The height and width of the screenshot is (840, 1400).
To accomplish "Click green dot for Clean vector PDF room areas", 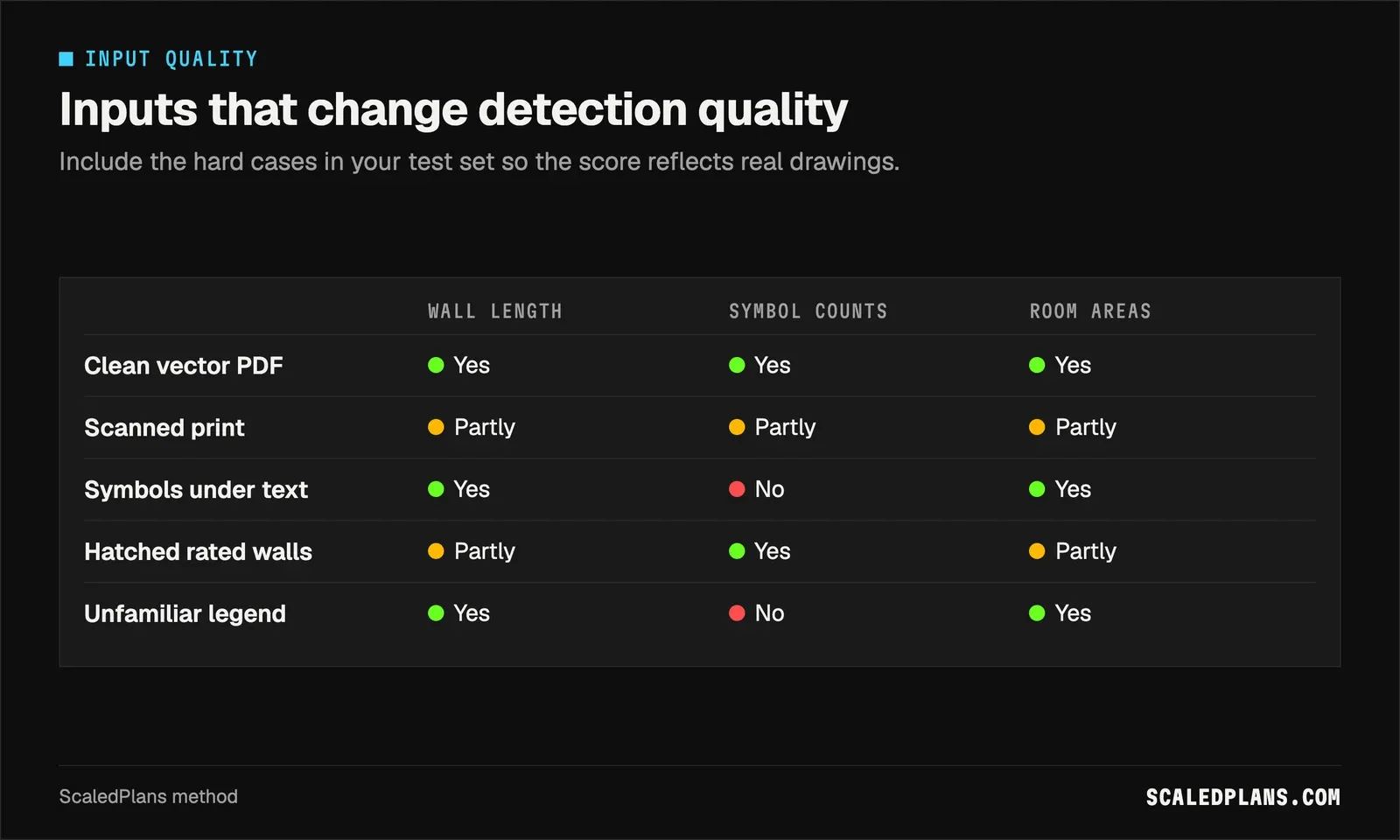I will (x=1037, y=365).
